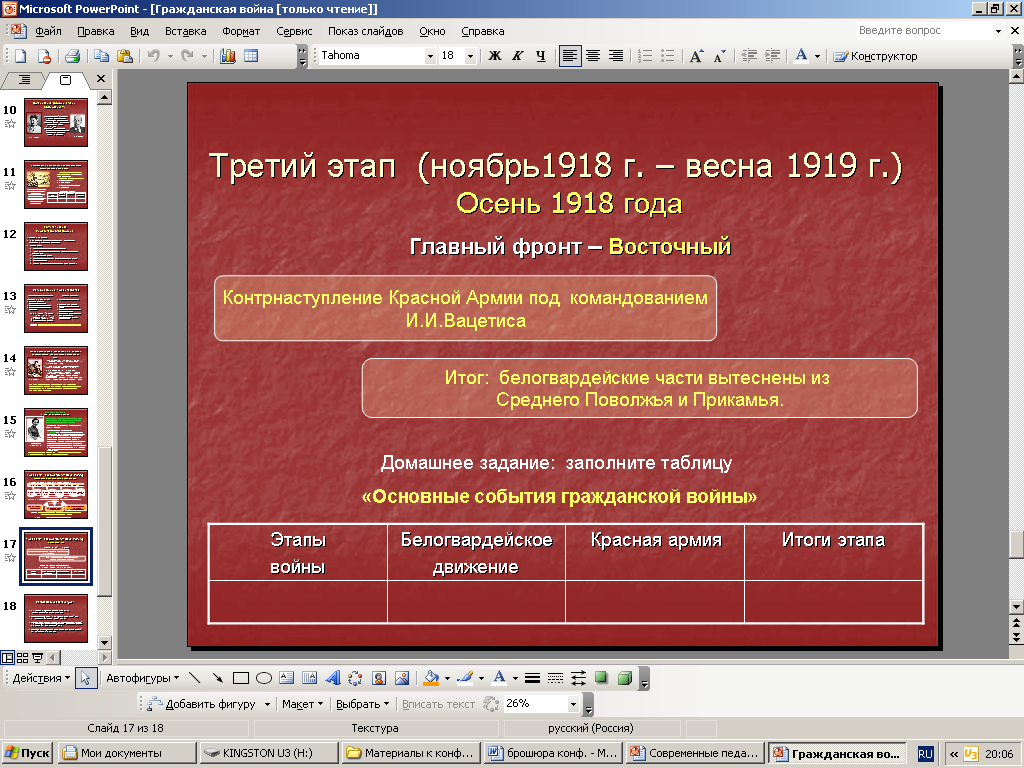Toggle bulleted list button

click(667, 56)
